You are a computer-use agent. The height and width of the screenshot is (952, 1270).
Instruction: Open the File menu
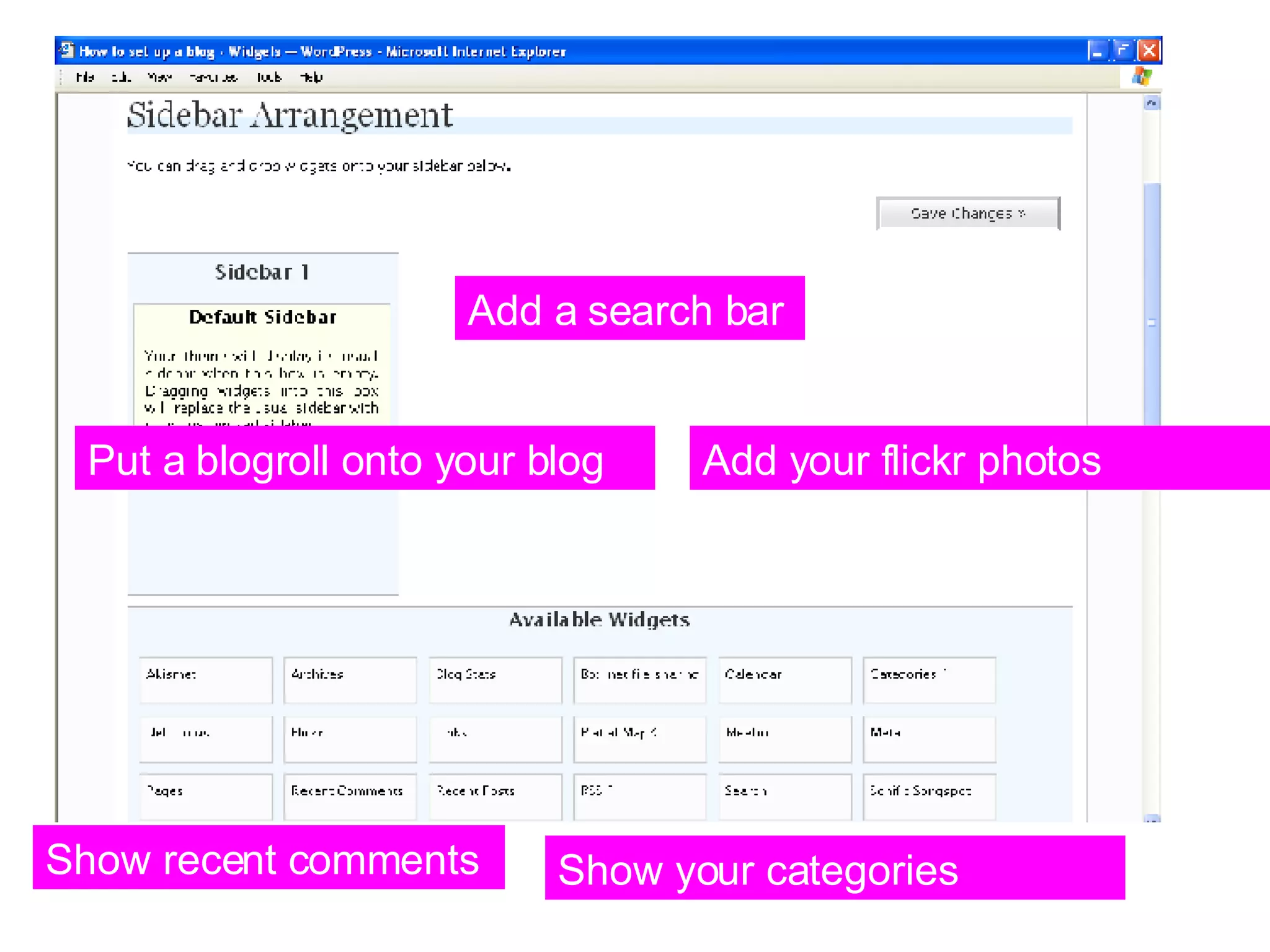[85, 77]
